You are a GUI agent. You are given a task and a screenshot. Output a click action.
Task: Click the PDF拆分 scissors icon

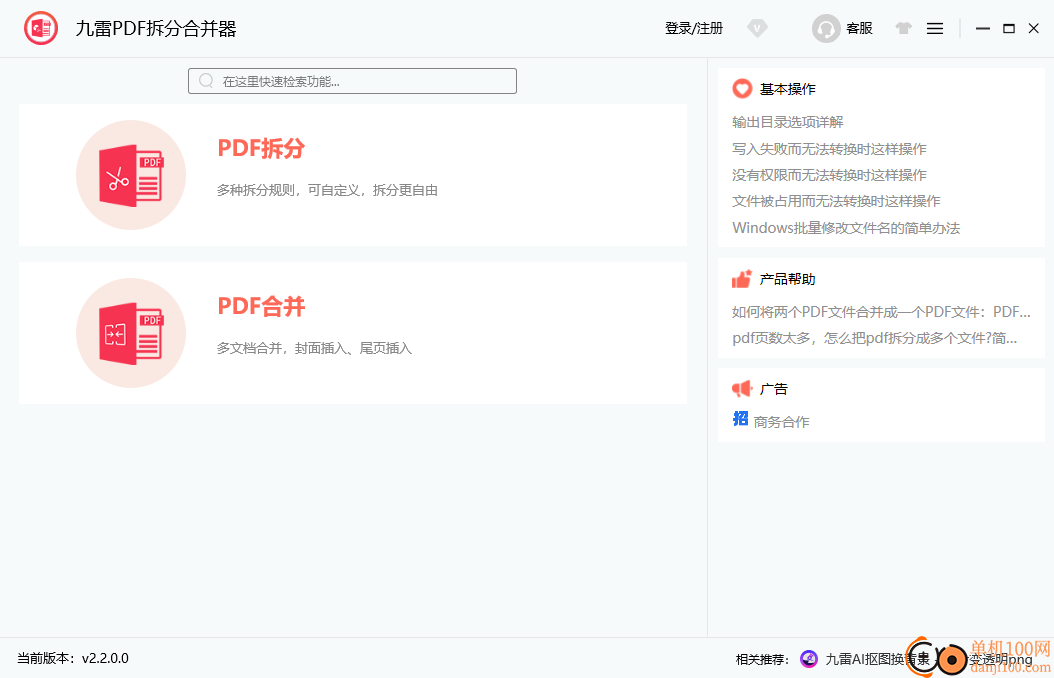click(131, 175)
